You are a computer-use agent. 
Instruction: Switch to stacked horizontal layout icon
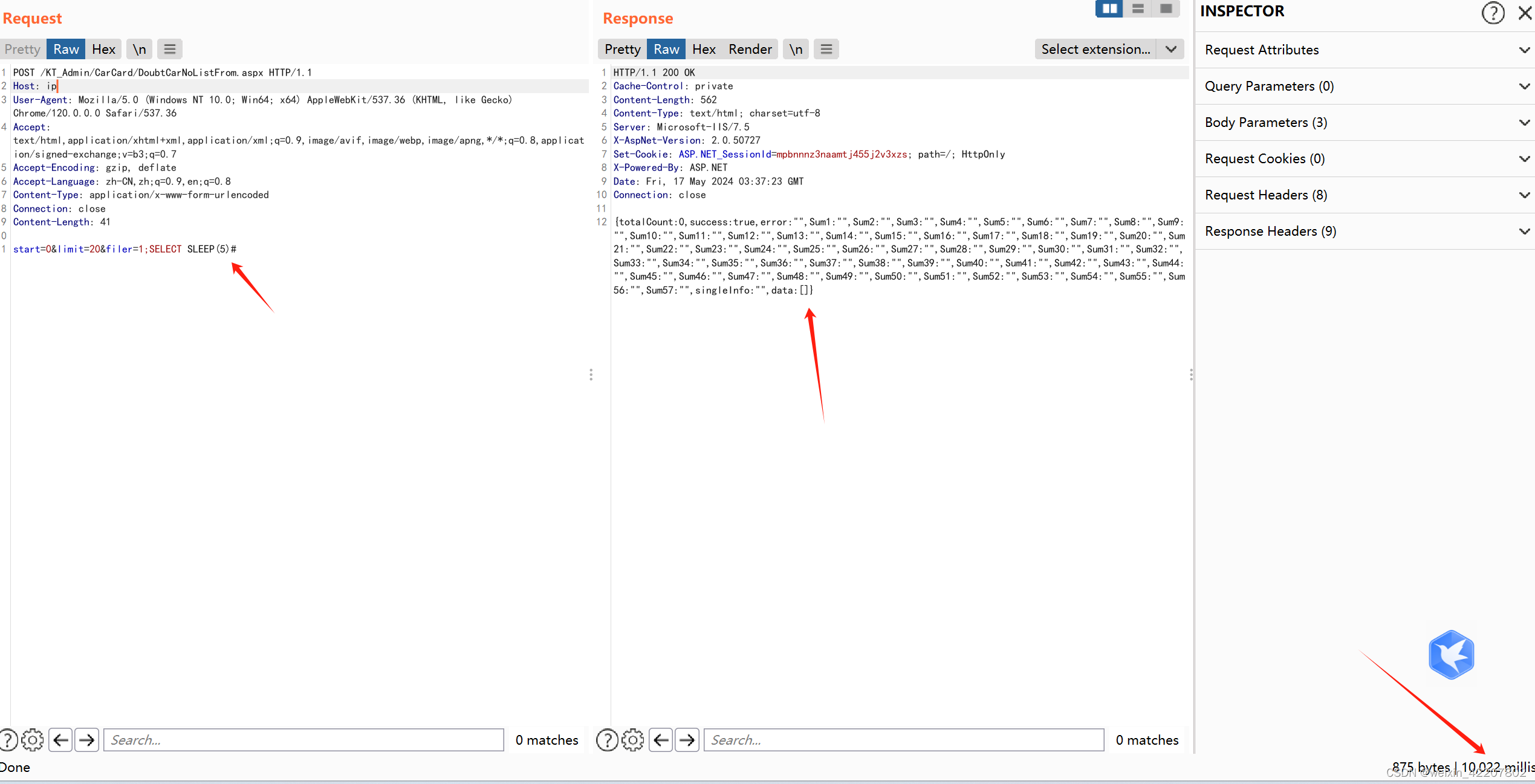point(1138,9)
